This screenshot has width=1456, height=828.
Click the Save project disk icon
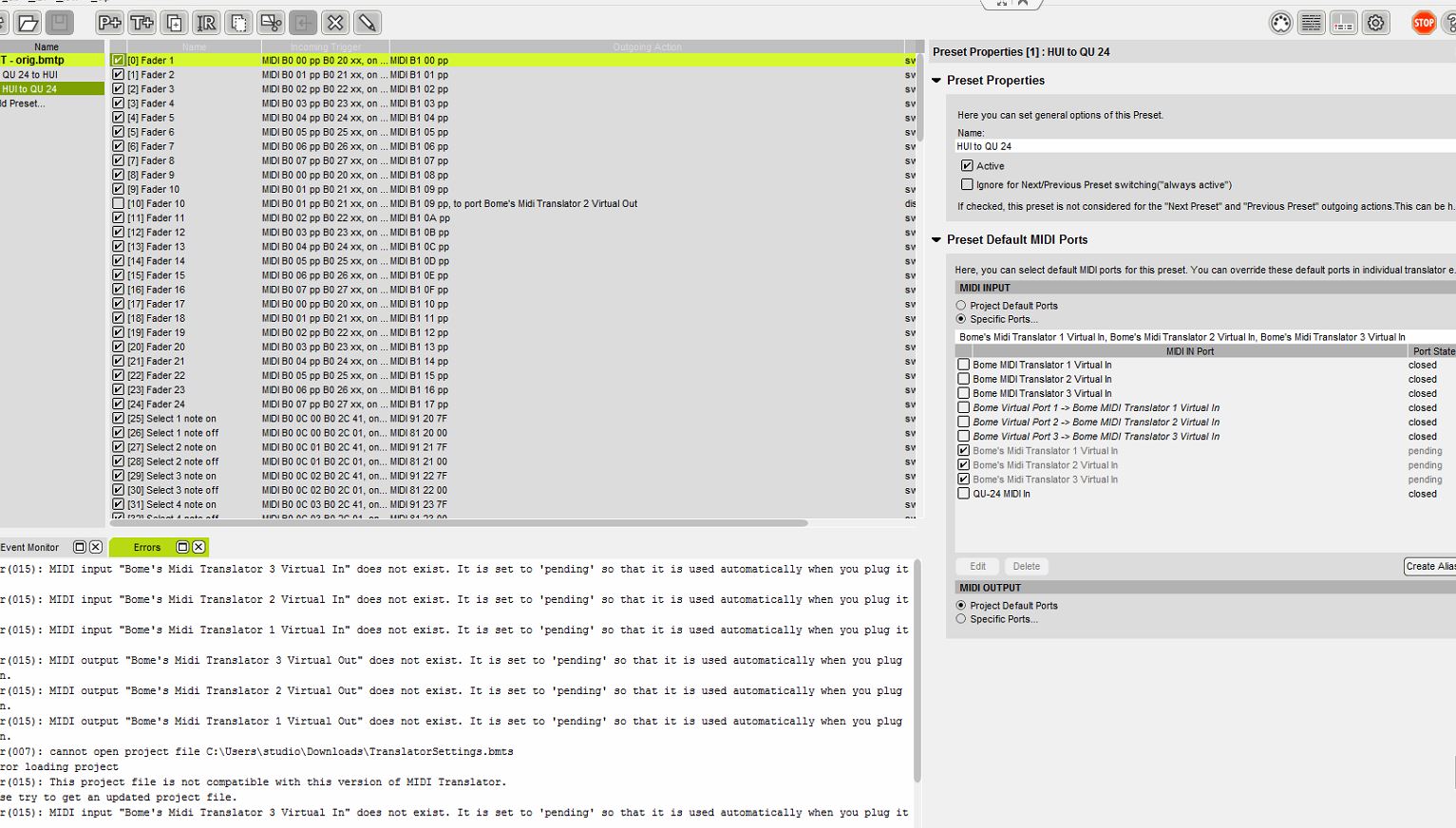click(59, 23)
